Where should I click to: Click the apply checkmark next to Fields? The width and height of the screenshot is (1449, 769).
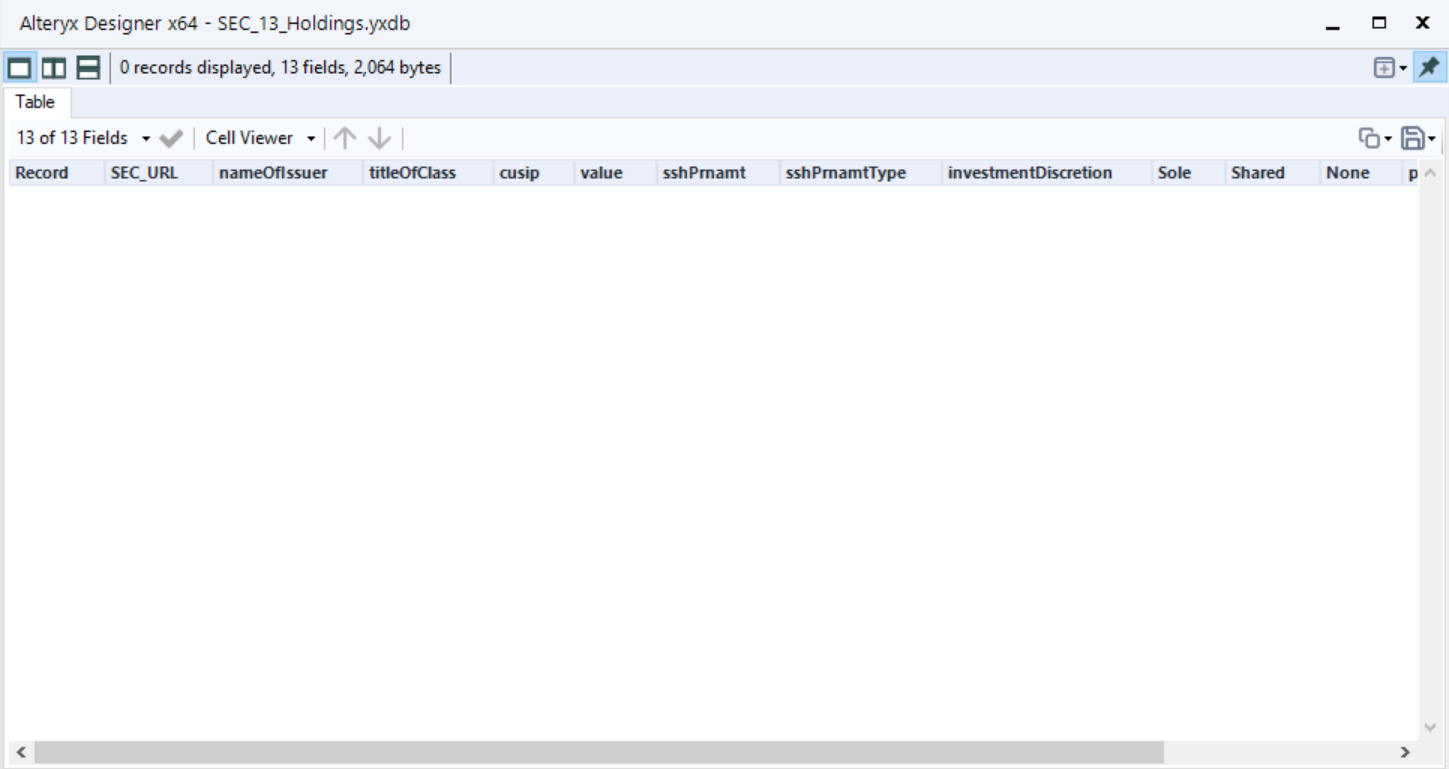[170, 137]
